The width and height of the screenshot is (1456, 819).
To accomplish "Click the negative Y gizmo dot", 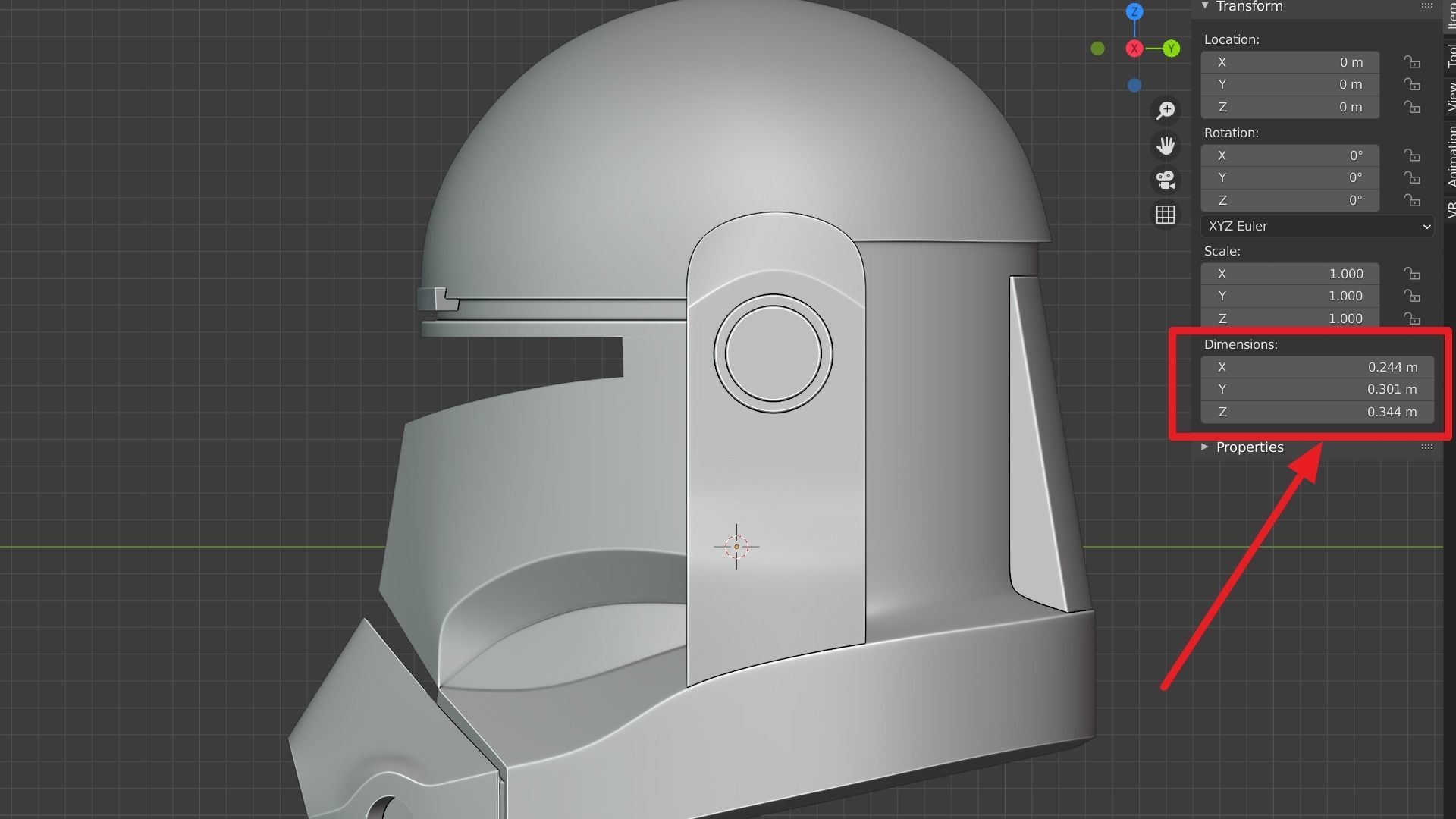I will pos(1097,49).
